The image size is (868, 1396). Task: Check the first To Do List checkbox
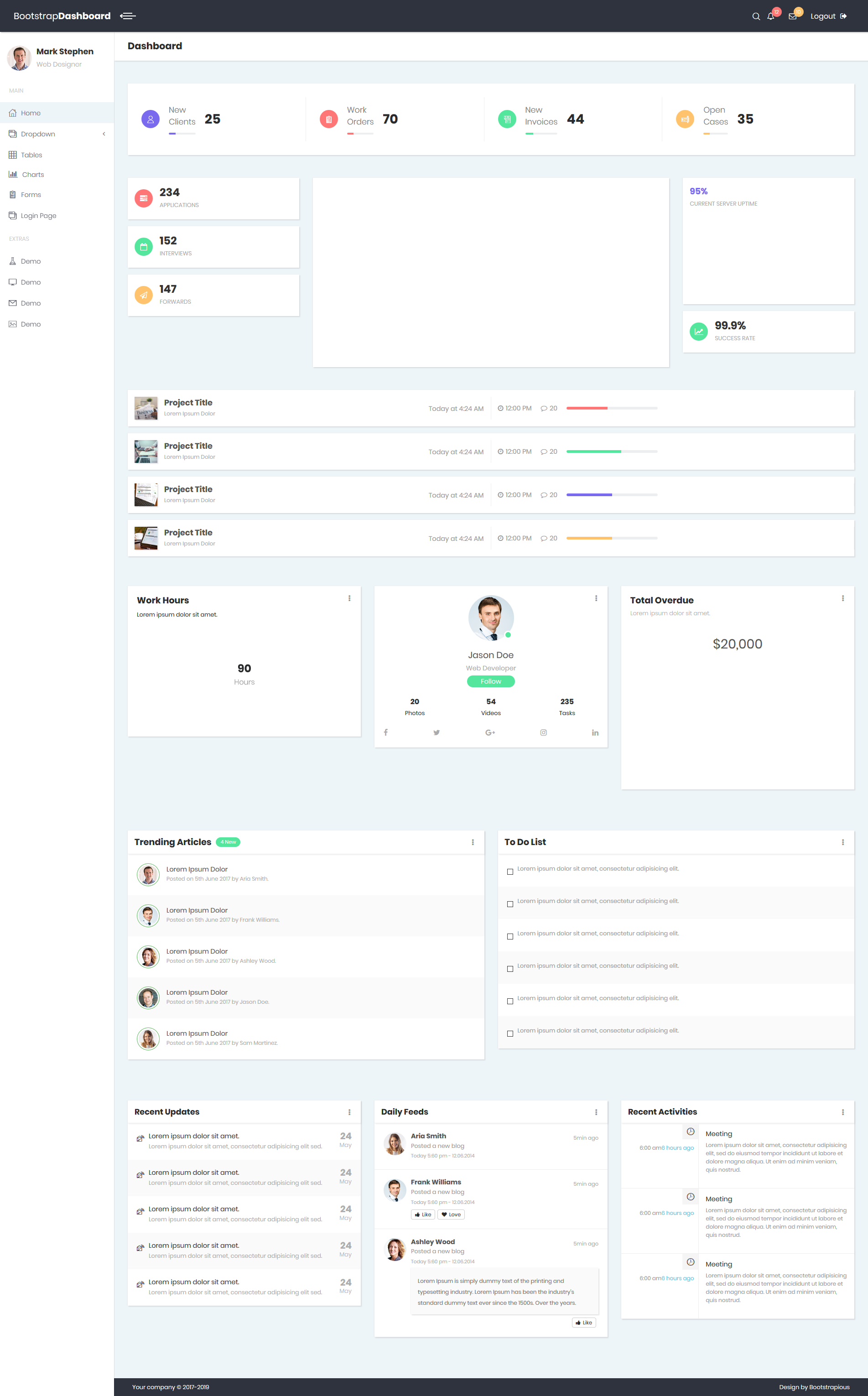pos(510,872)
